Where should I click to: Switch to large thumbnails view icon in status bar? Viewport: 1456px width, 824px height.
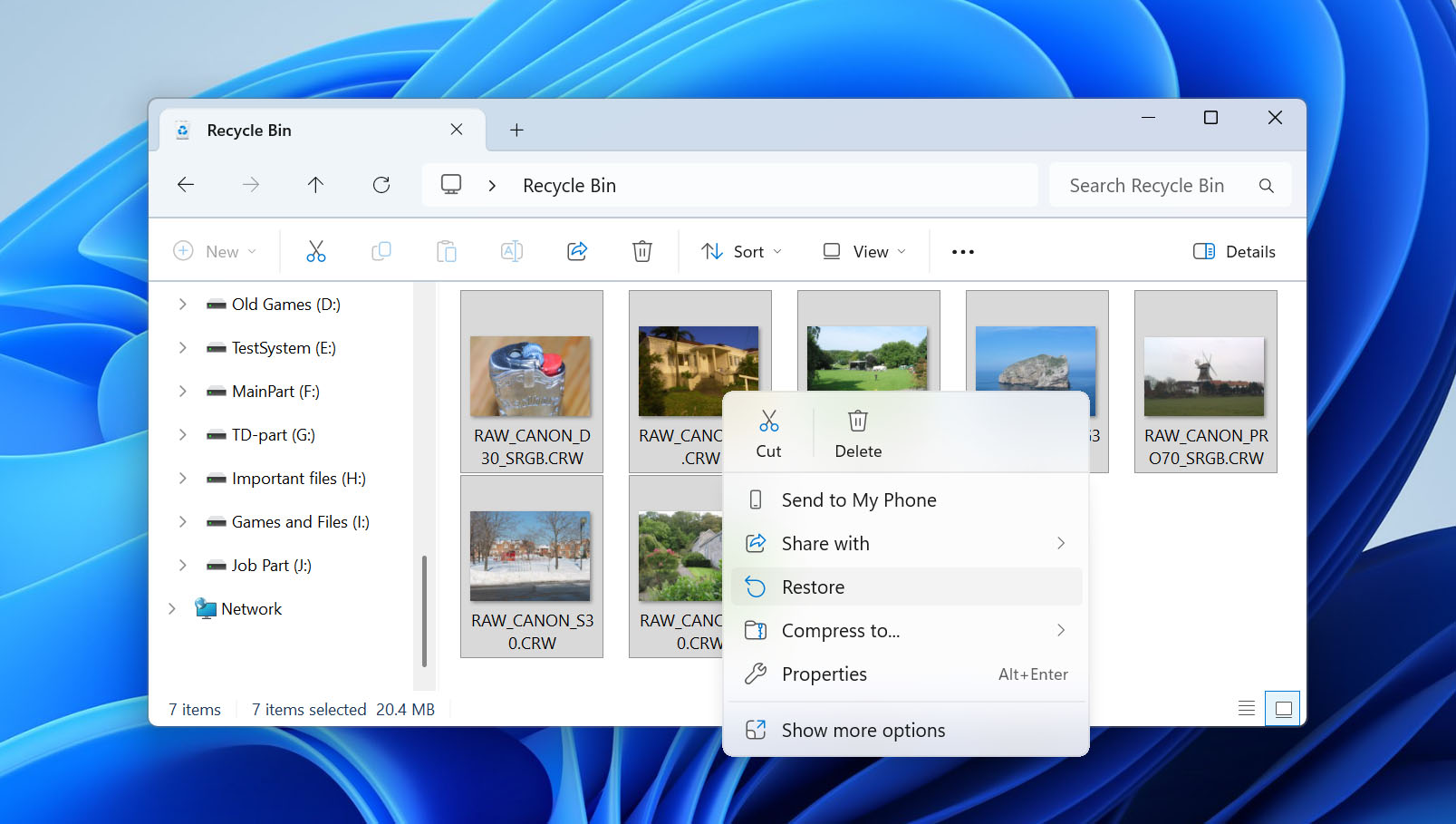pos(1283,709)
